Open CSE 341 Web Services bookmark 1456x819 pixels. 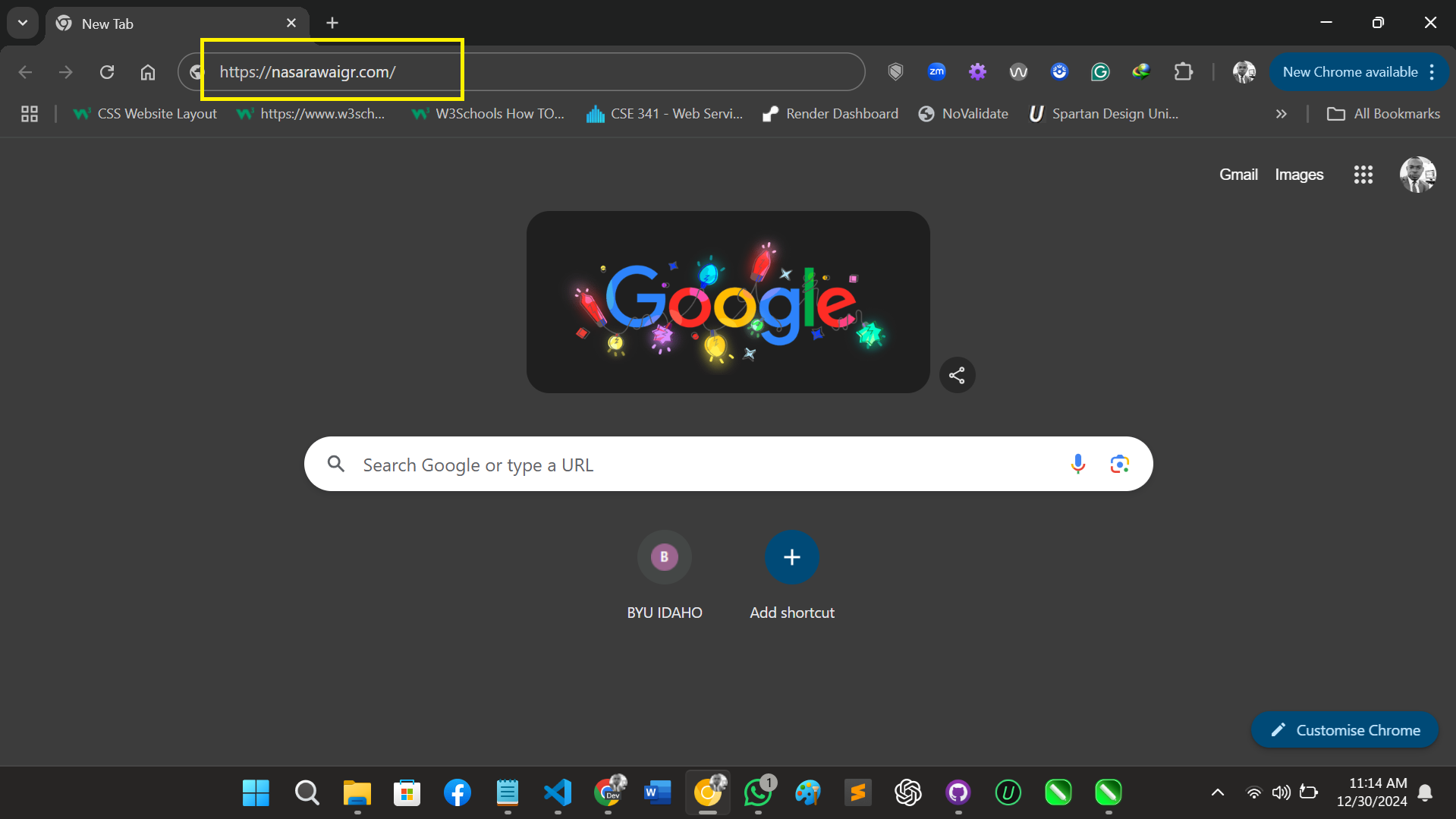665,114
